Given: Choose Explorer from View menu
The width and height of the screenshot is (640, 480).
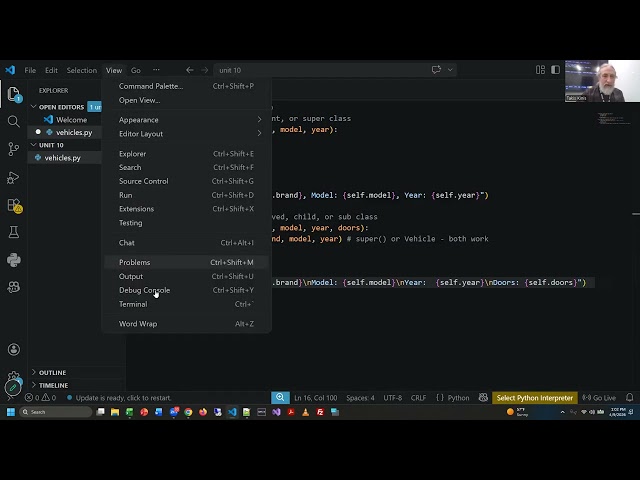Looking at the screenshot, I should [186, 153].
